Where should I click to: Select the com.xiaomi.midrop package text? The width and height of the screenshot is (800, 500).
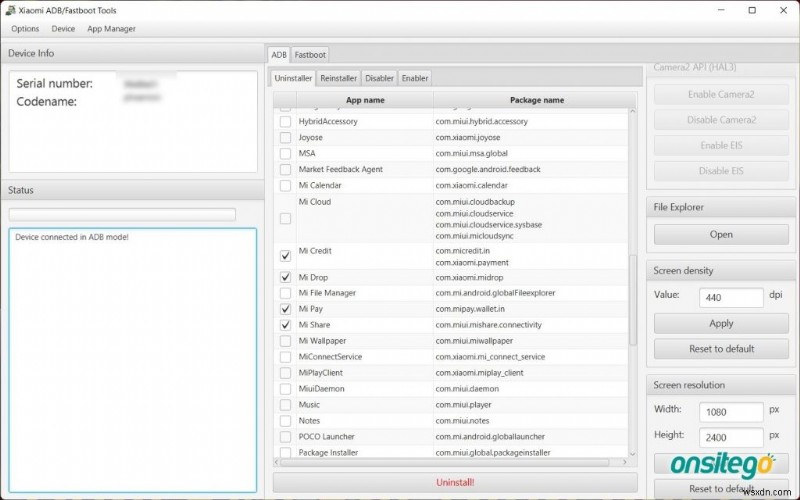tap(469, 278)
